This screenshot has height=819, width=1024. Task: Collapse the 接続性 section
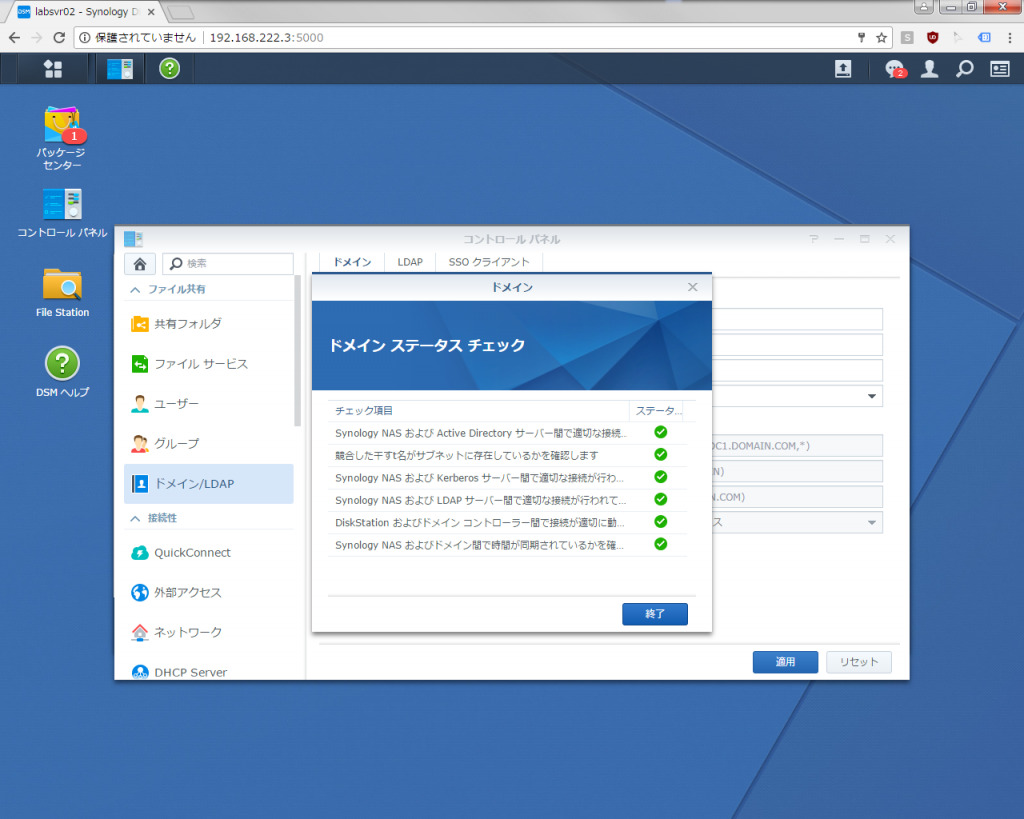tap(135, 518)
